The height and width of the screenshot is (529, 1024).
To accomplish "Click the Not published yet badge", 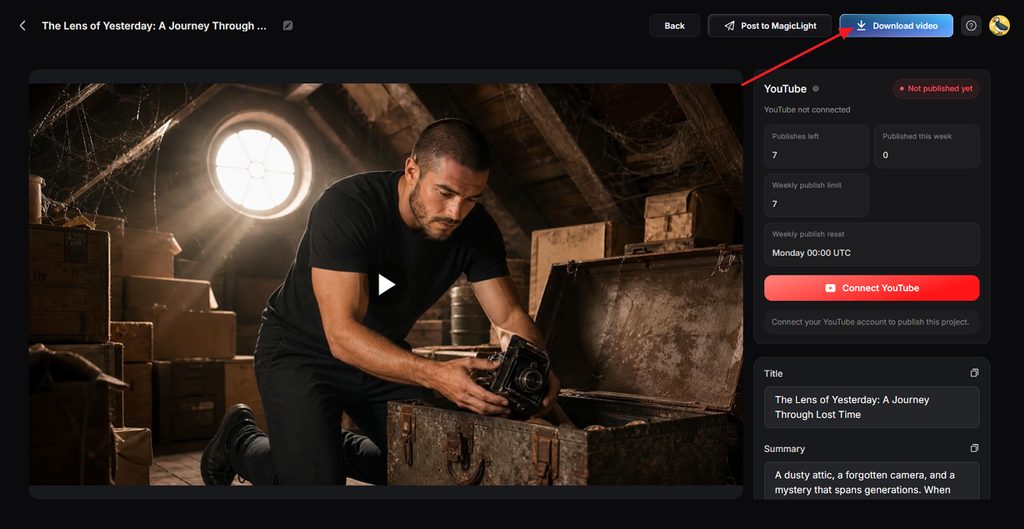I will coord(936,89).
